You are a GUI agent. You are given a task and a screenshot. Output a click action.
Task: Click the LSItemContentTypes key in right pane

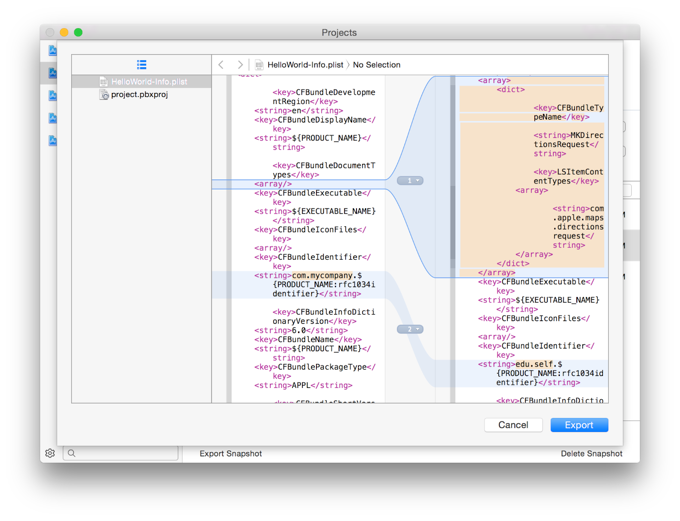[568, 177]
